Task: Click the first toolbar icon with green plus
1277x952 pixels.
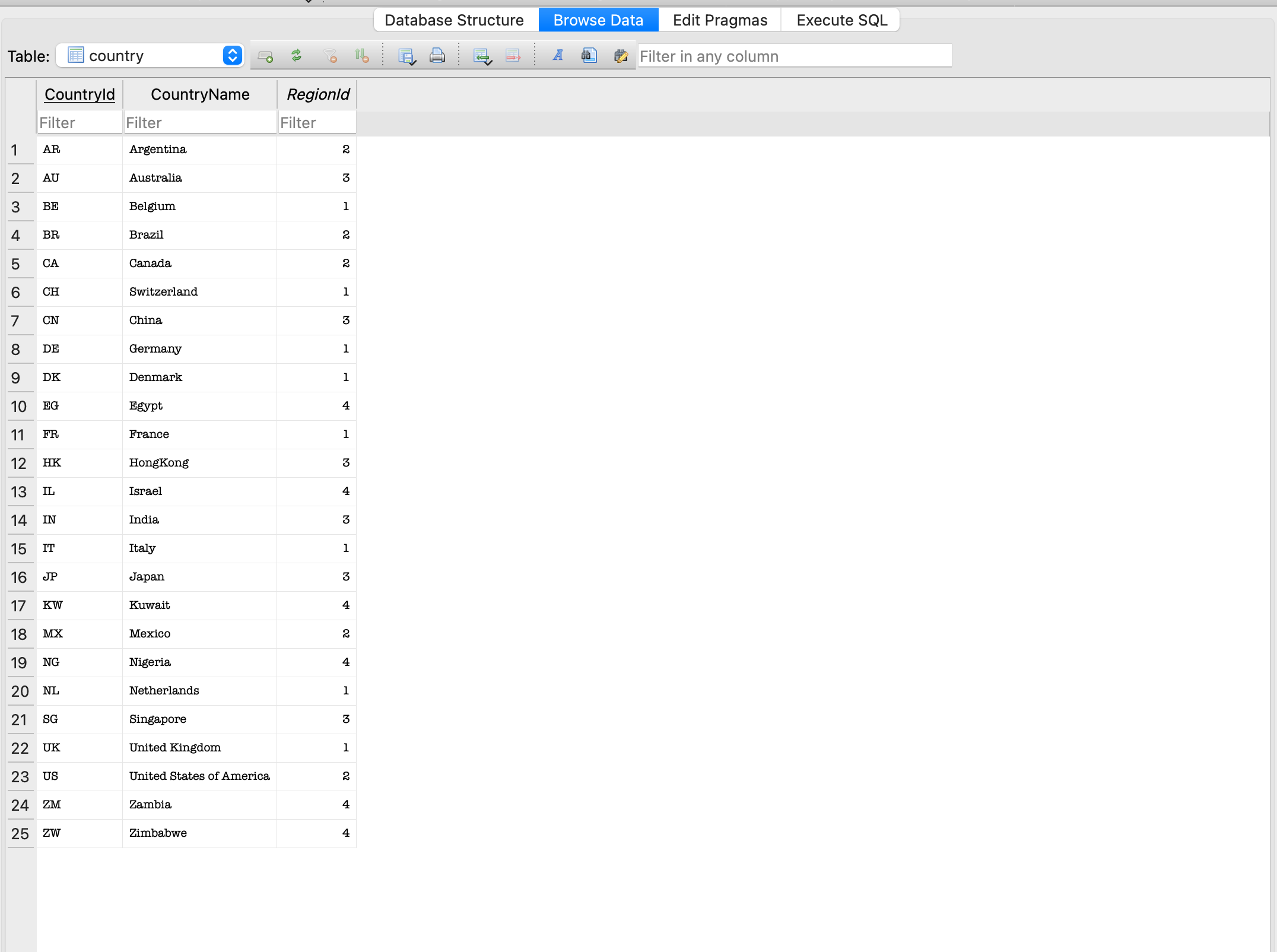Action: [265, 56]
